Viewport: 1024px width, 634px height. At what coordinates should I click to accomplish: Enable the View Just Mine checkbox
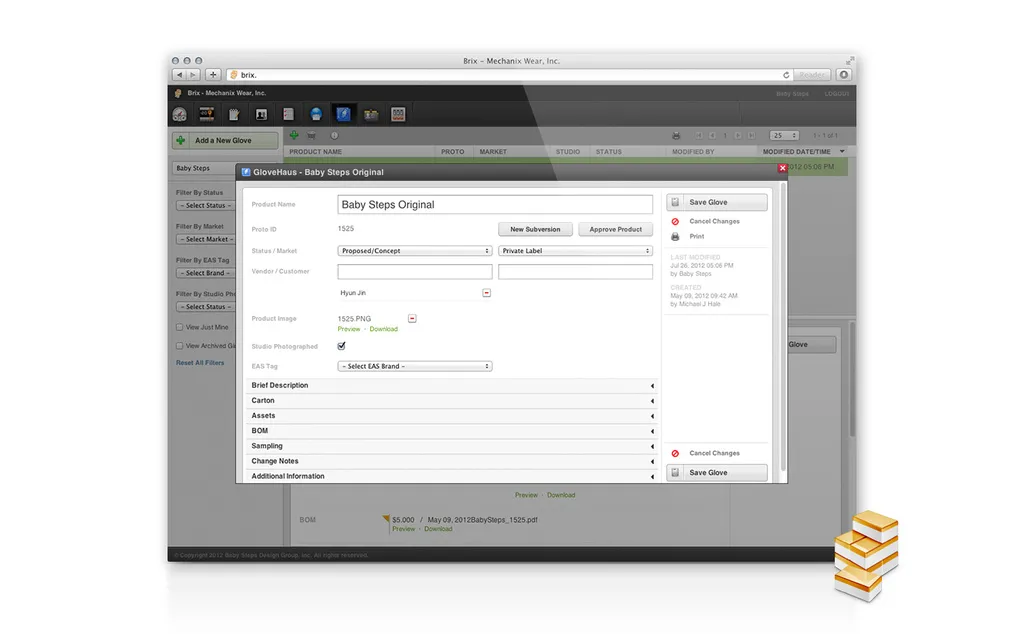(x=180, y=327)
